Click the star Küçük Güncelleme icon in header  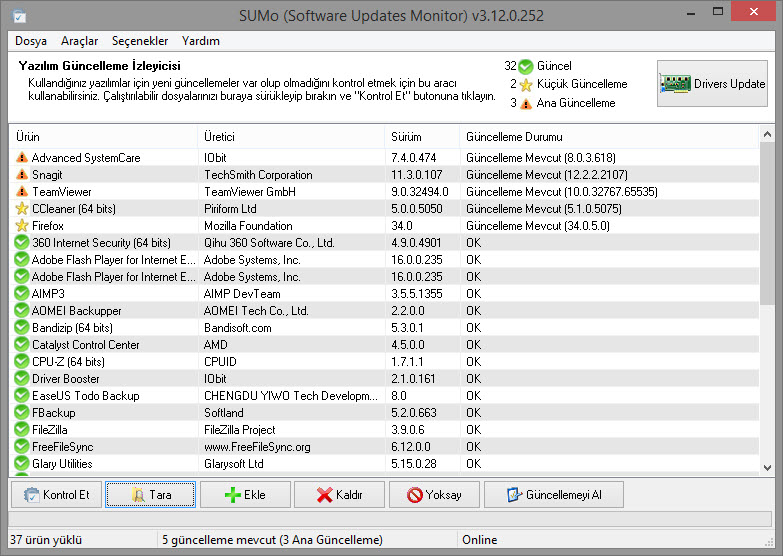click(526, 84)
